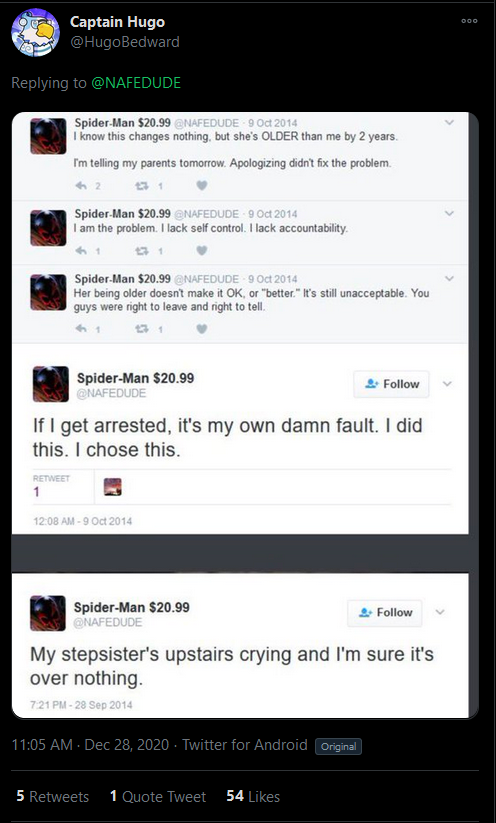The width and height of the screenshot is (496, 823).
Task: Click the Original badge beside Twitter for Android
Action: pos(339,746)
